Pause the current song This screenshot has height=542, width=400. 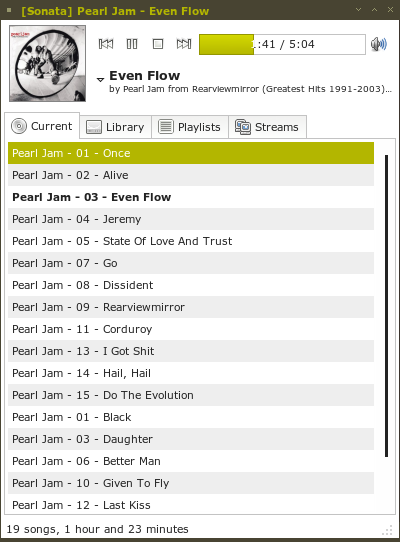[x=132, y=44]
